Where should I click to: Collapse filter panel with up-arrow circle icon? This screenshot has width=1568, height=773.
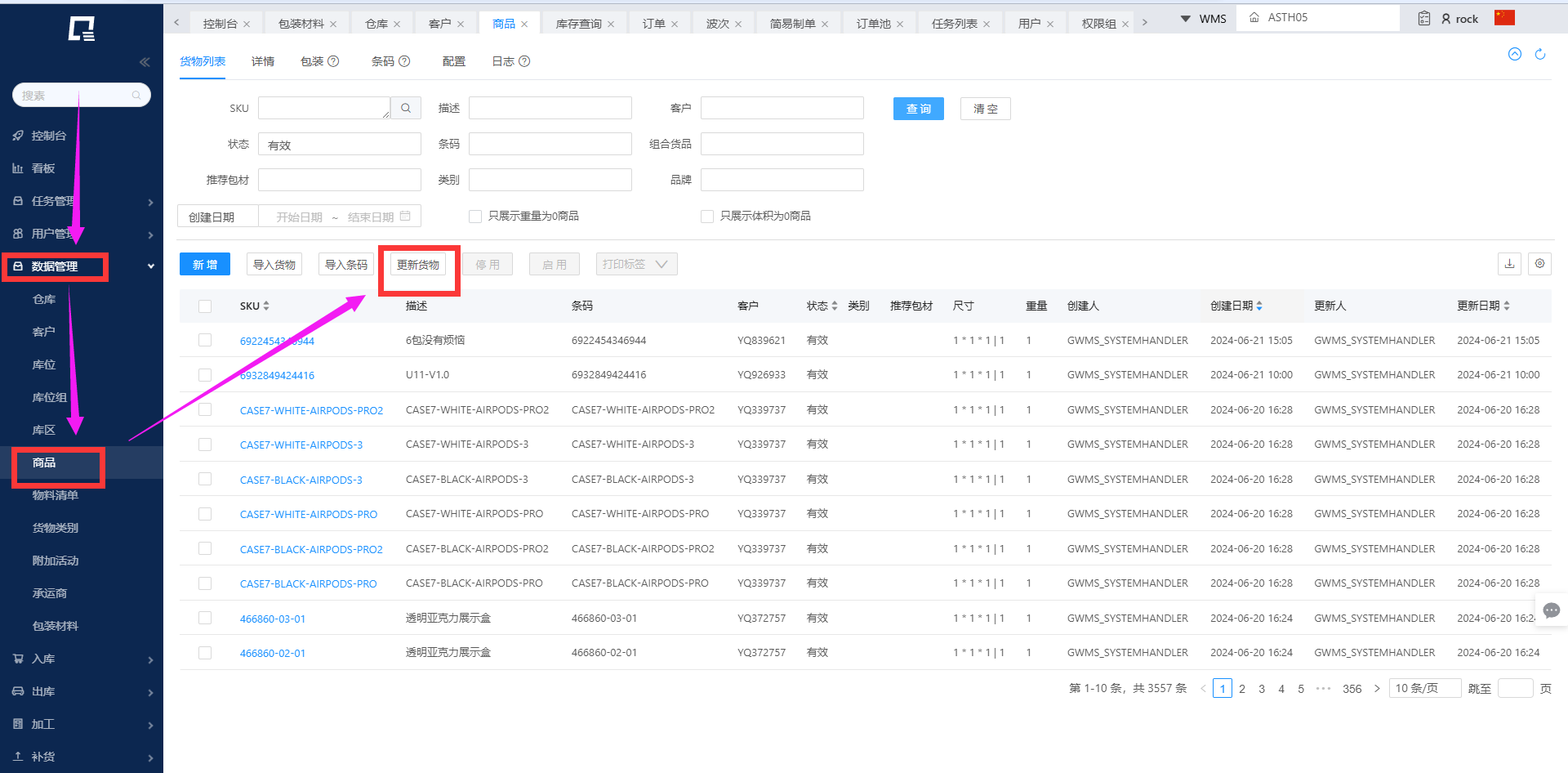click(1515, 55)
